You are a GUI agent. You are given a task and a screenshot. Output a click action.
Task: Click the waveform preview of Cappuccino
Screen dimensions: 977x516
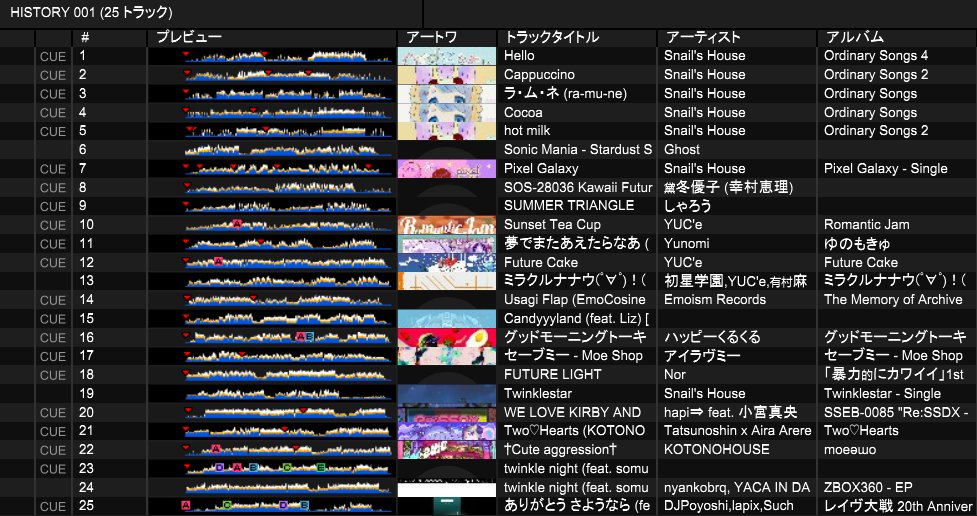point(288,75)
